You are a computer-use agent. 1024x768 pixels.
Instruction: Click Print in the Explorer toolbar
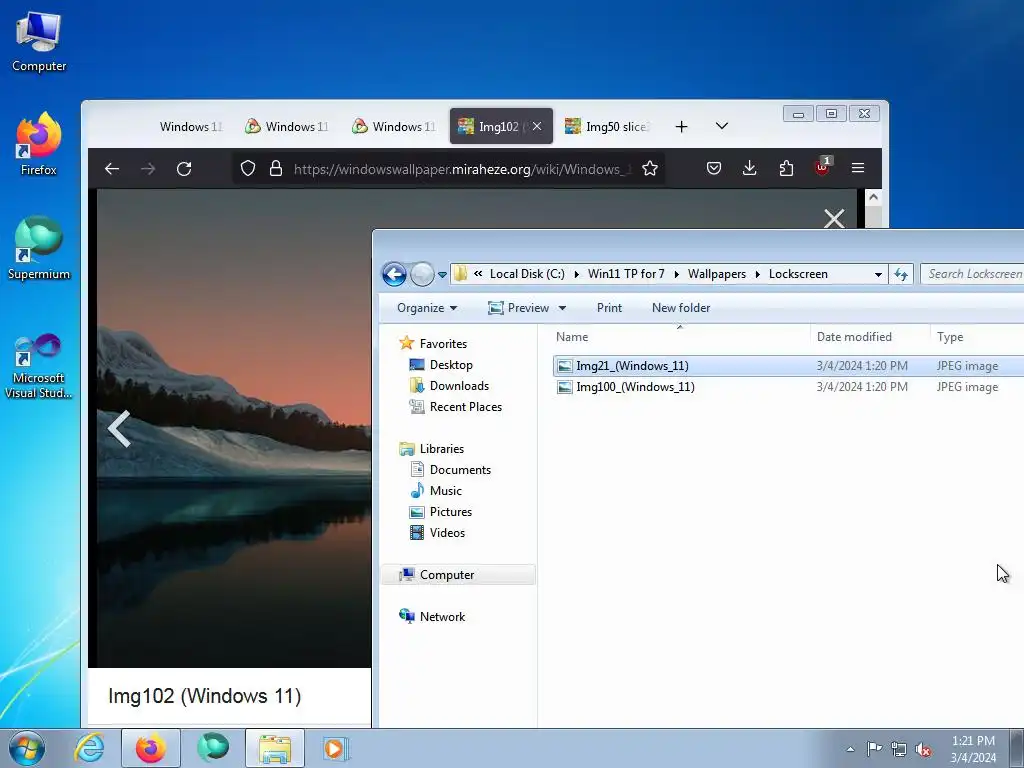click(609, 308)
